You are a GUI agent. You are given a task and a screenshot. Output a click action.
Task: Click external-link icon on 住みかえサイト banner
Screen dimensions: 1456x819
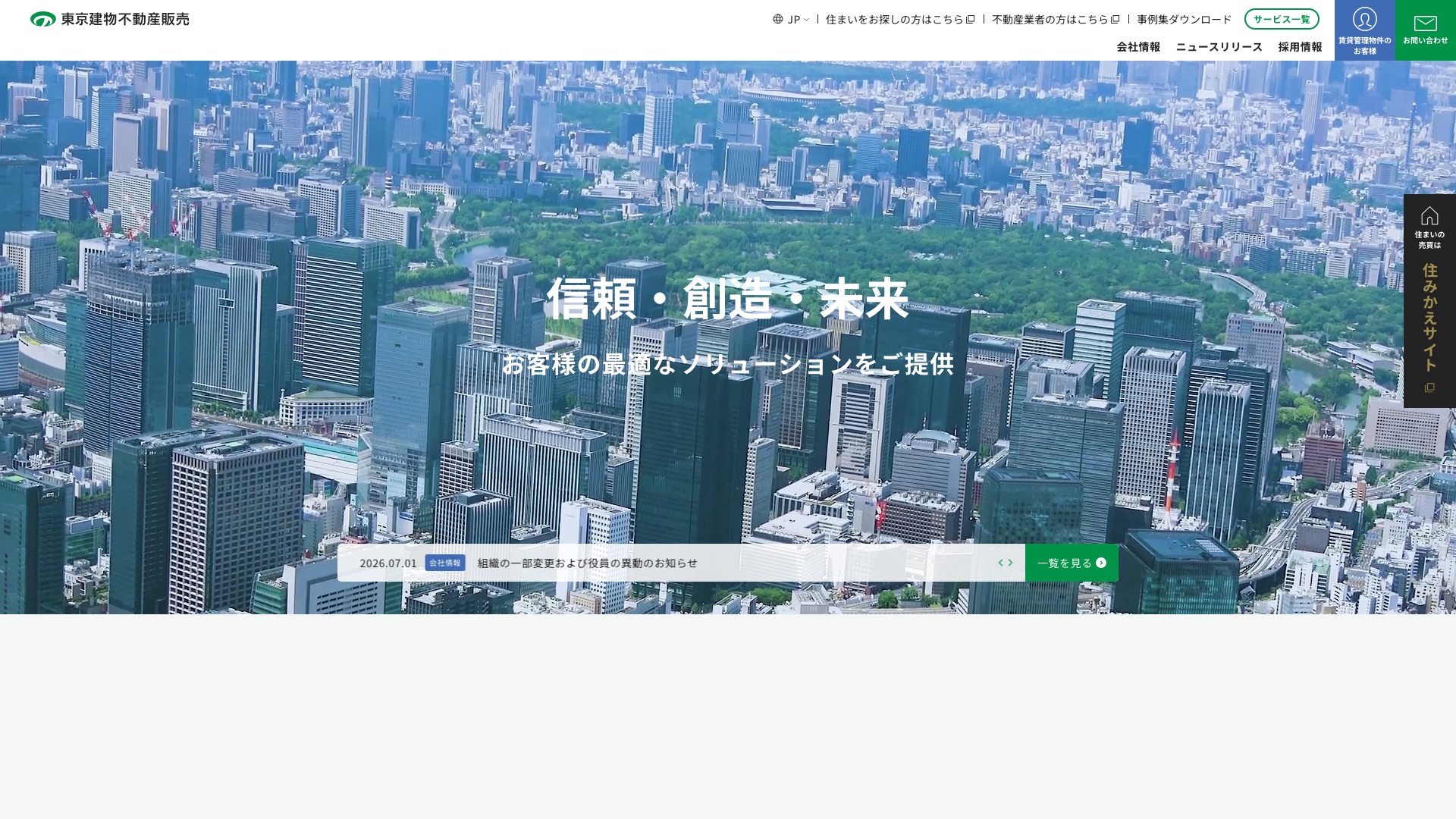click(1429, 388)
